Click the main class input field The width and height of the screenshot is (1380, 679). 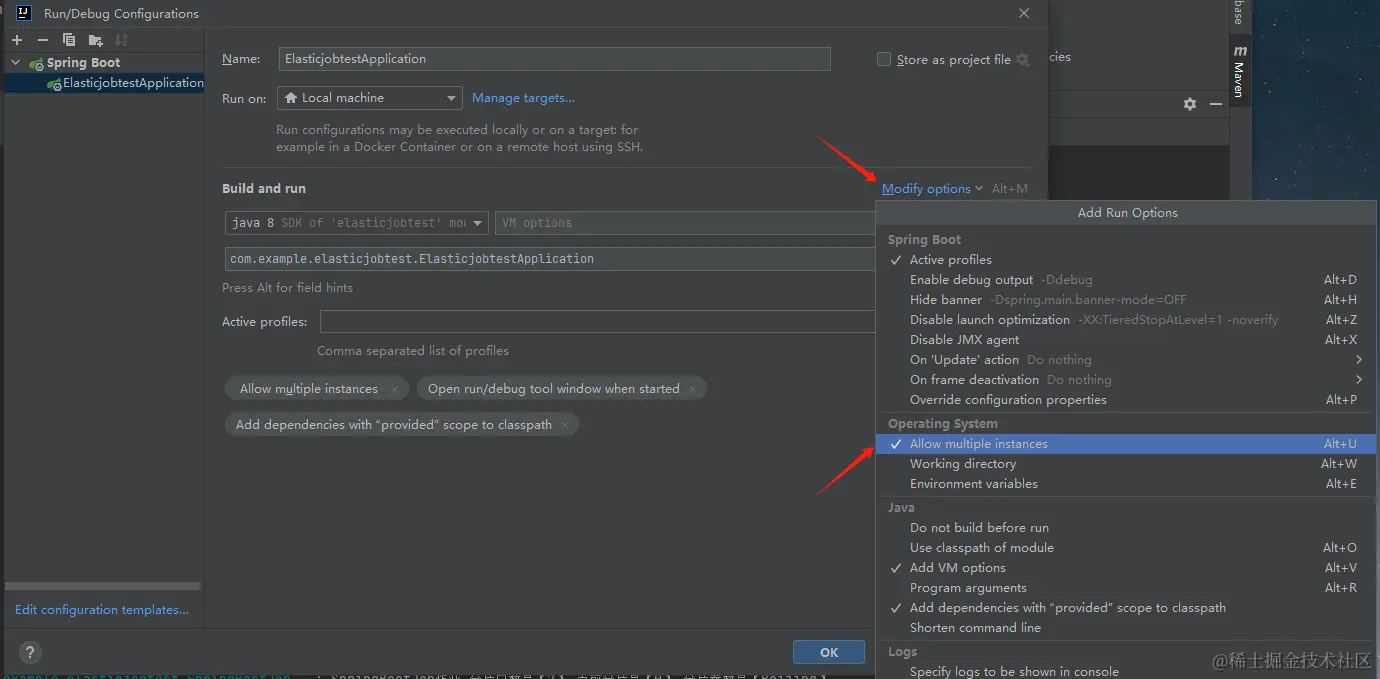(551, 259)
